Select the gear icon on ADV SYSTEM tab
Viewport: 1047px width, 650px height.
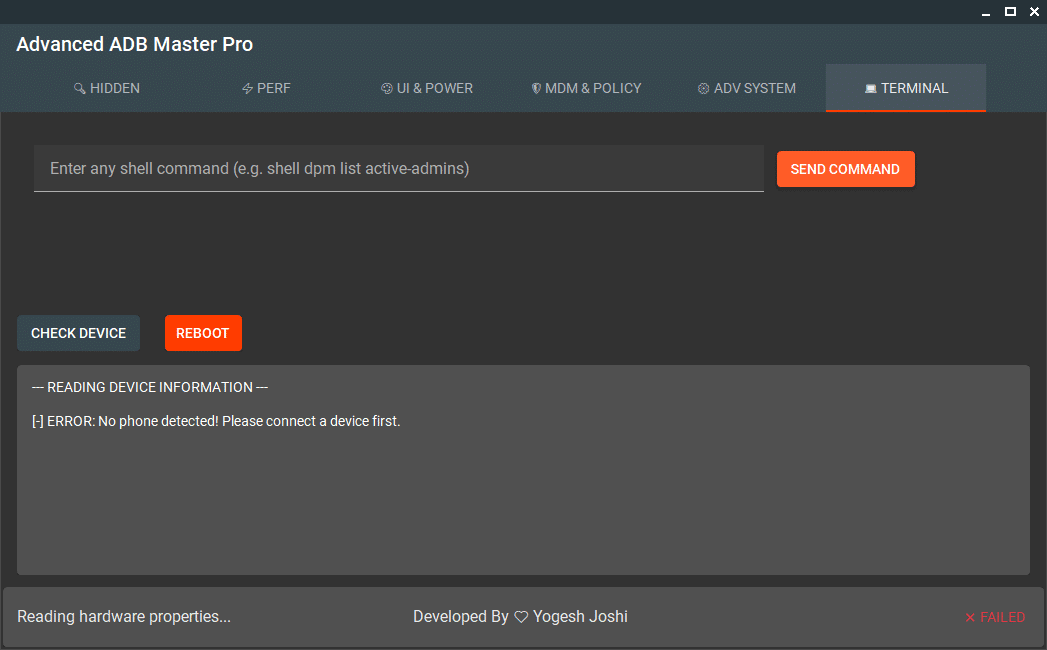(703, 88)
